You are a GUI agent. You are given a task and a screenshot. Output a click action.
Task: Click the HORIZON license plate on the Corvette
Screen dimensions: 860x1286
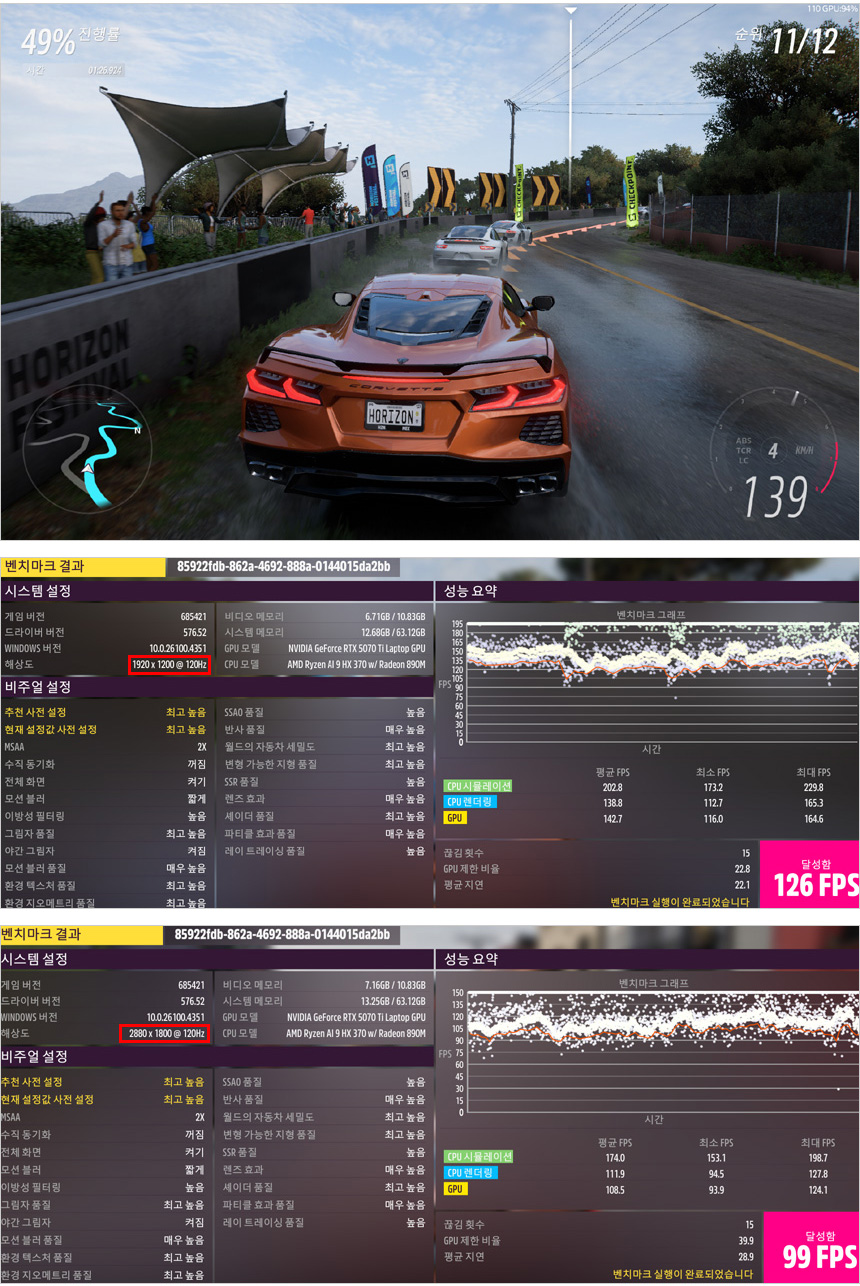394,415
